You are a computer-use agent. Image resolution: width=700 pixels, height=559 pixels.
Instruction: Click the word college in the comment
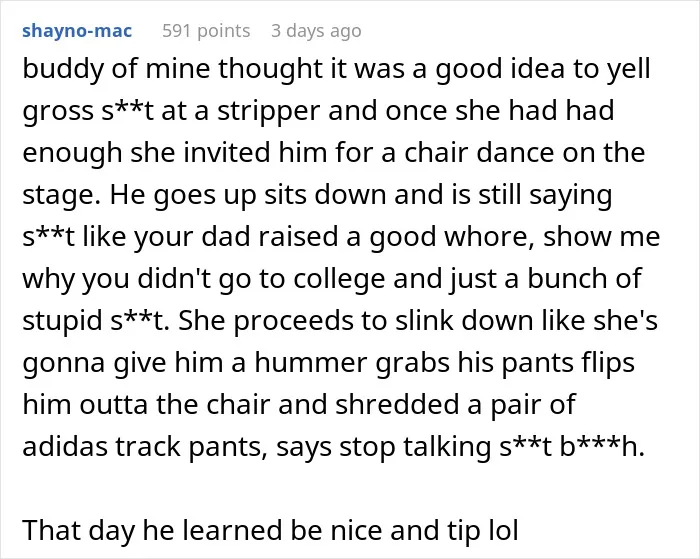(x=339, y=280)
